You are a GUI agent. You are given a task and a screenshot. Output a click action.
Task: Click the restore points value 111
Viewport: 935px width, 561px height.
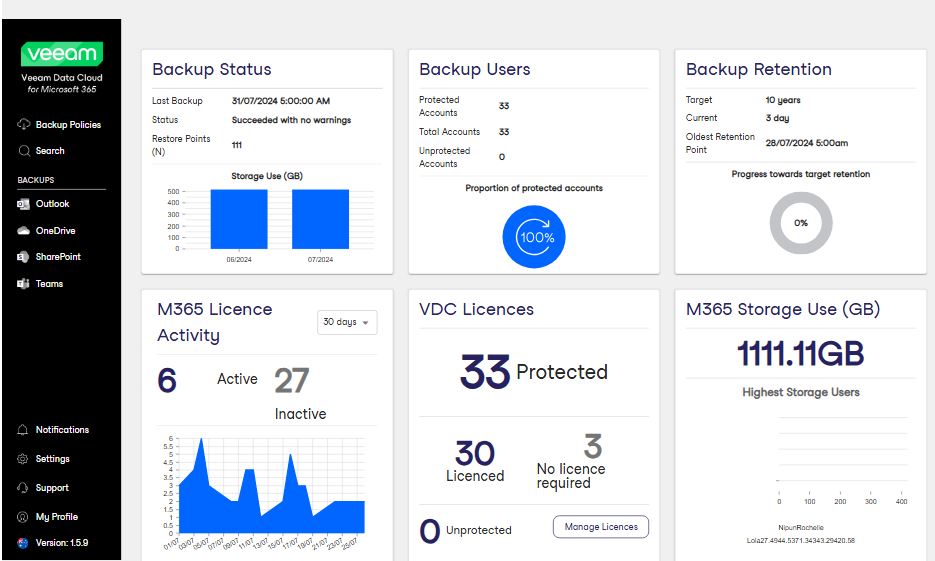[237, 145]
